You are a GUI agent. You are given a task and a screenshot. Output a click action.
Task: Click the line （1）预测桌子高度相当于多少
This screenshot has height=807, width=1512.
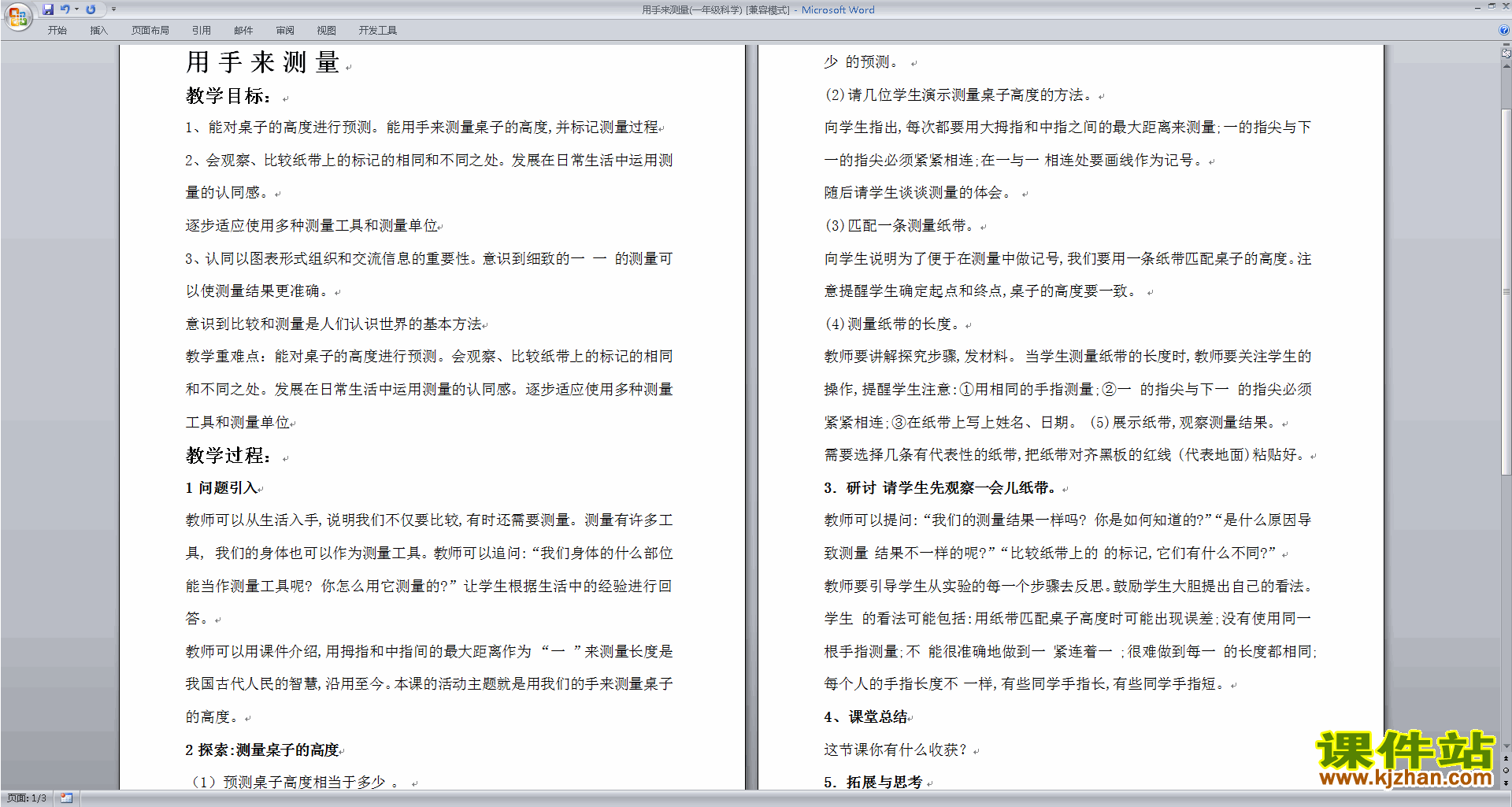(292, 783)
